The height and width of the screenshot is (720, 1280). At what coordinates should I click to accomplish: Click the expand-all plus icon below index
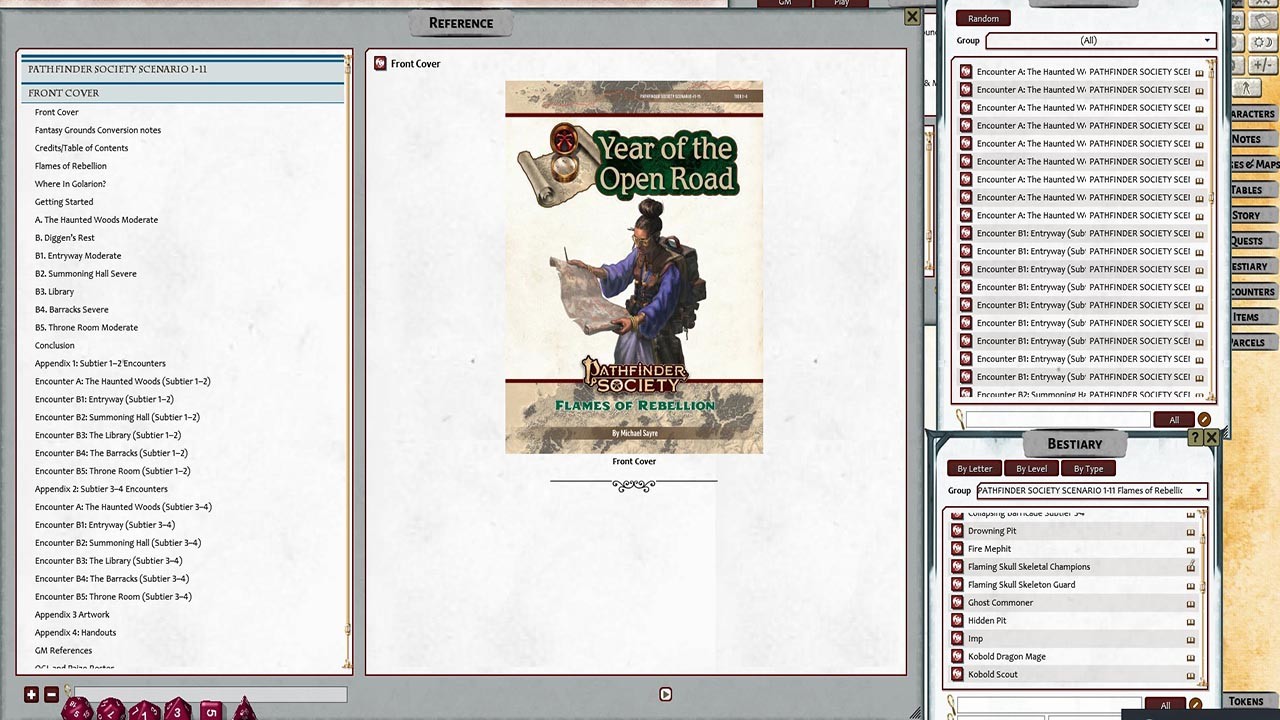(x=31, y=694)
